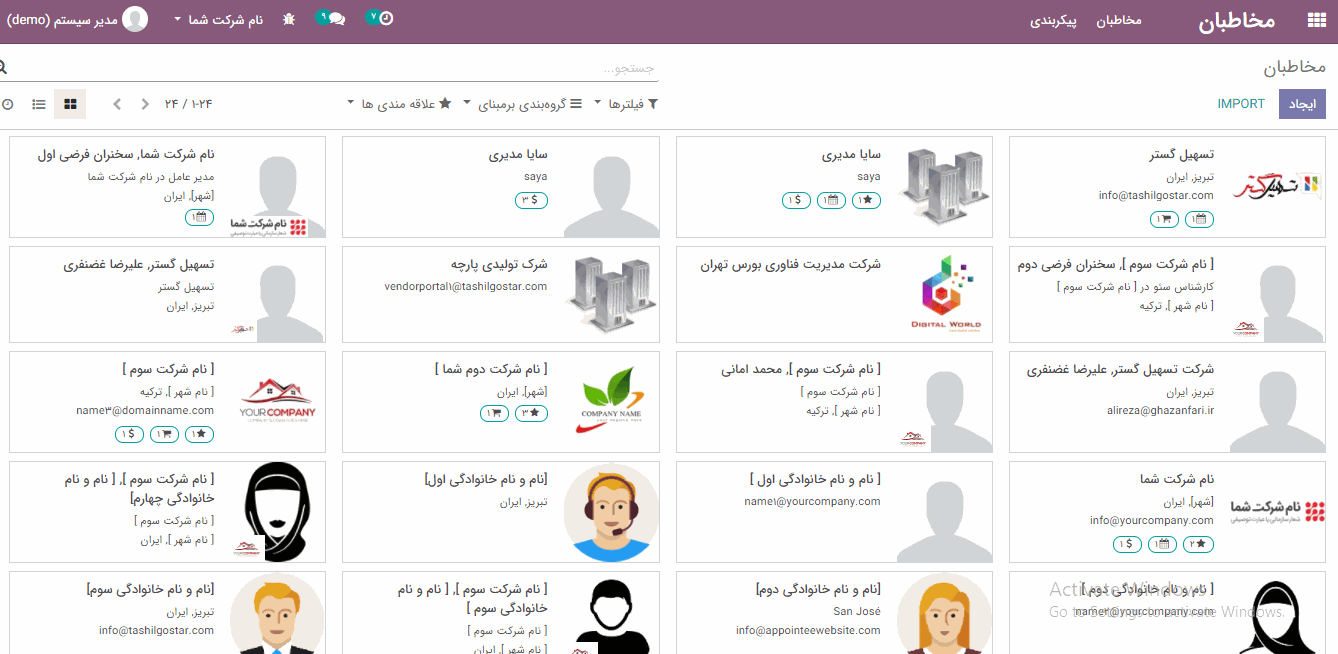Switch to activity view clock icon

click(x=8, y=104)
